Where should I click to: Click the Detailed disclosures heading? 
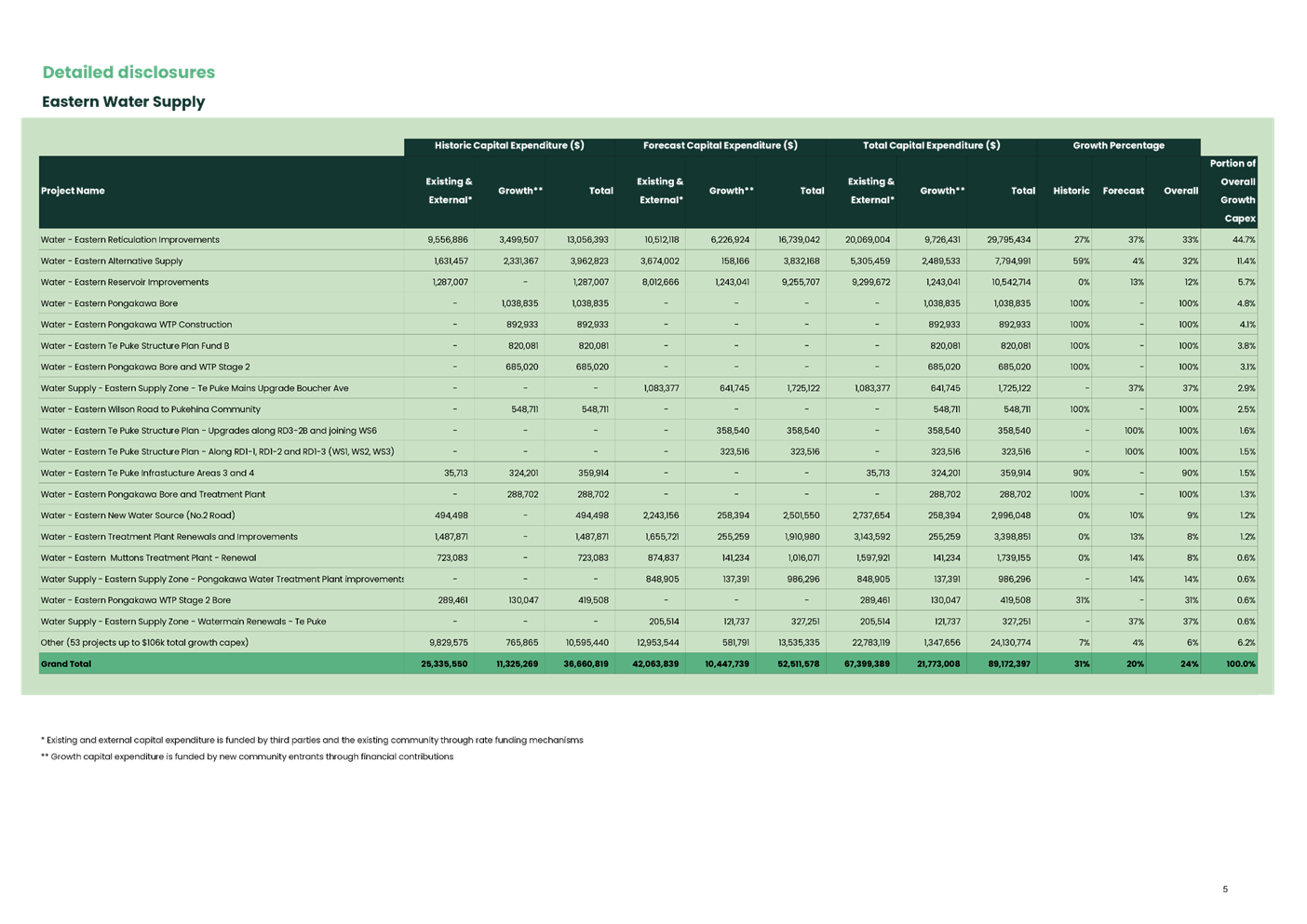(128, 72)
